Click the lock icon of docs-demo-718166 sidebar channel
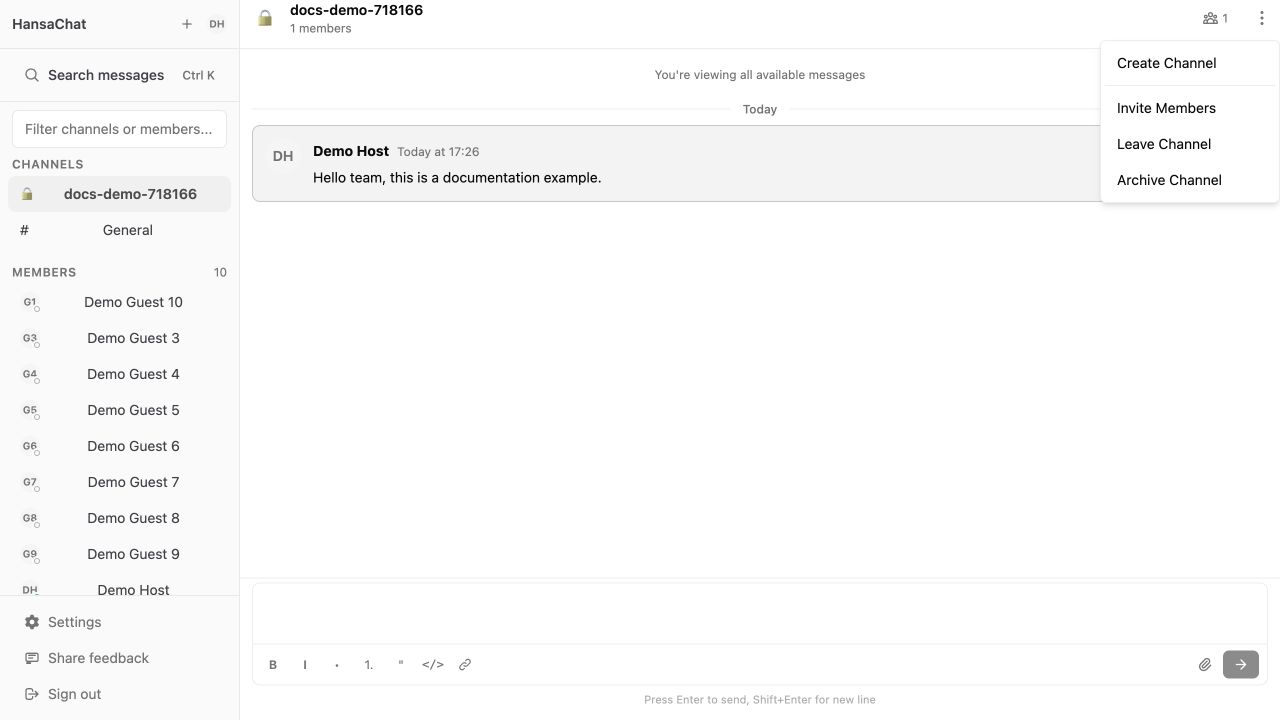1280x720 pixels. 27,194
